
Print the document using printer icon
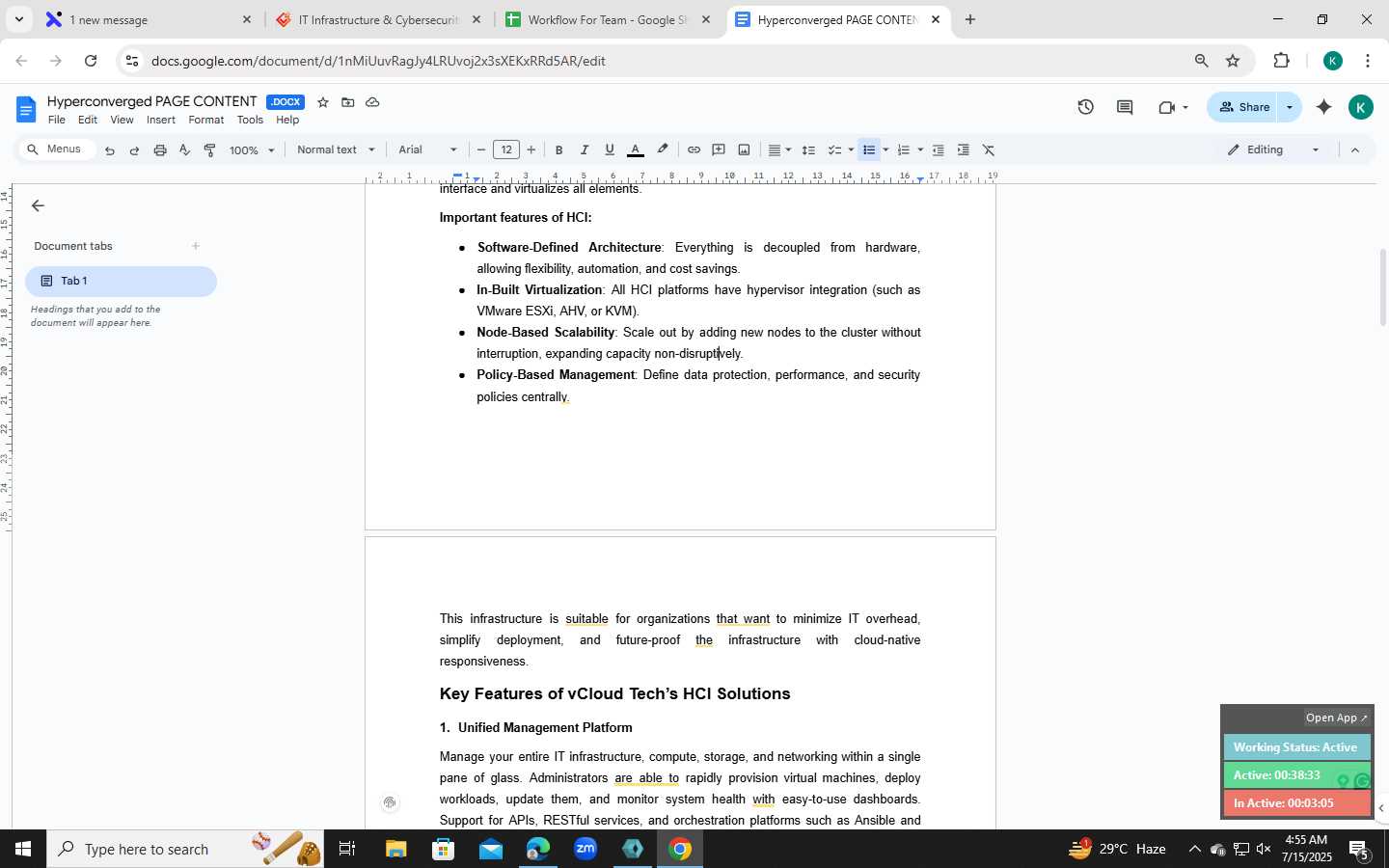[160, 150]
